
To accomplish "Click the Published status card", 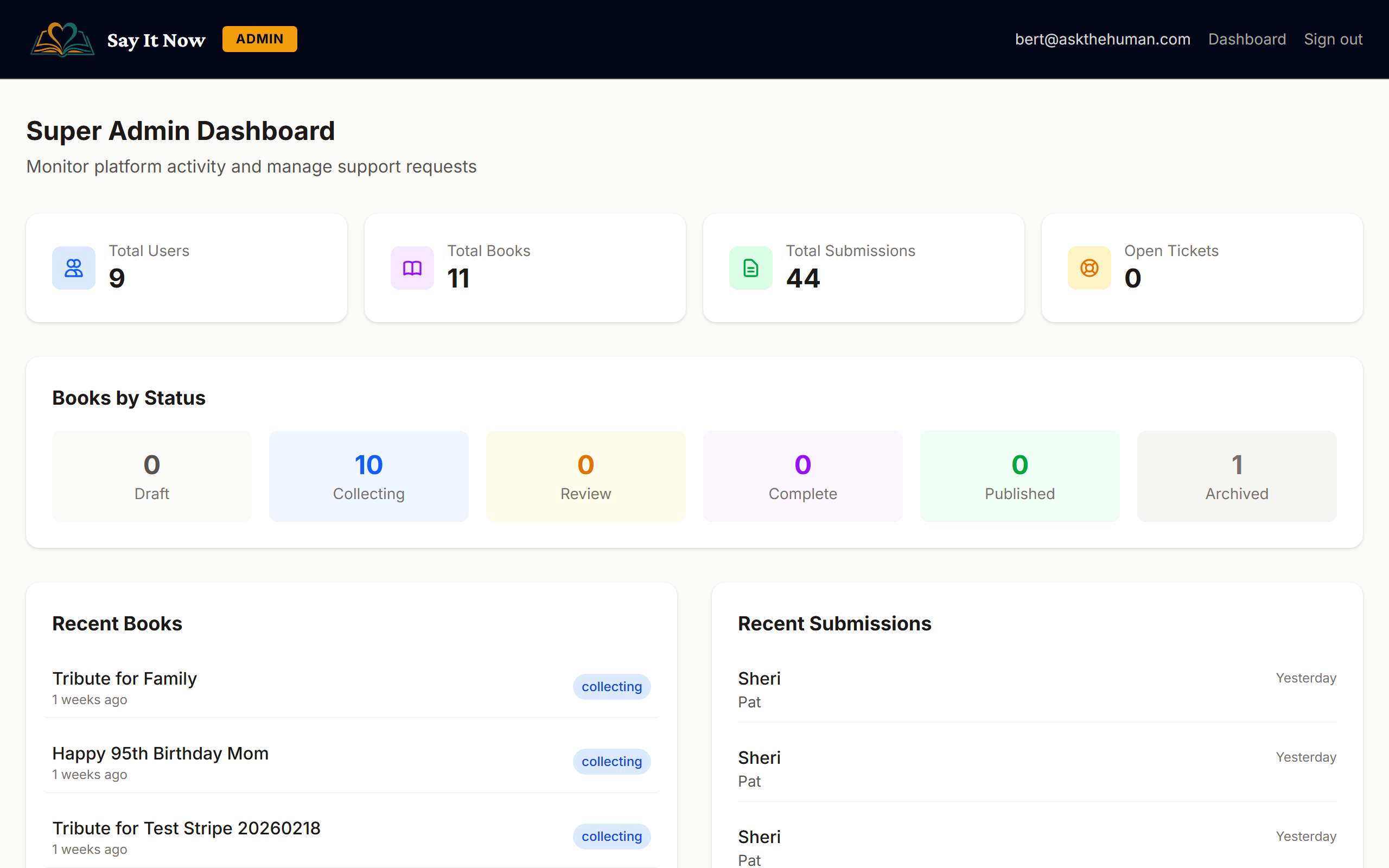I will click(1020, 476).
